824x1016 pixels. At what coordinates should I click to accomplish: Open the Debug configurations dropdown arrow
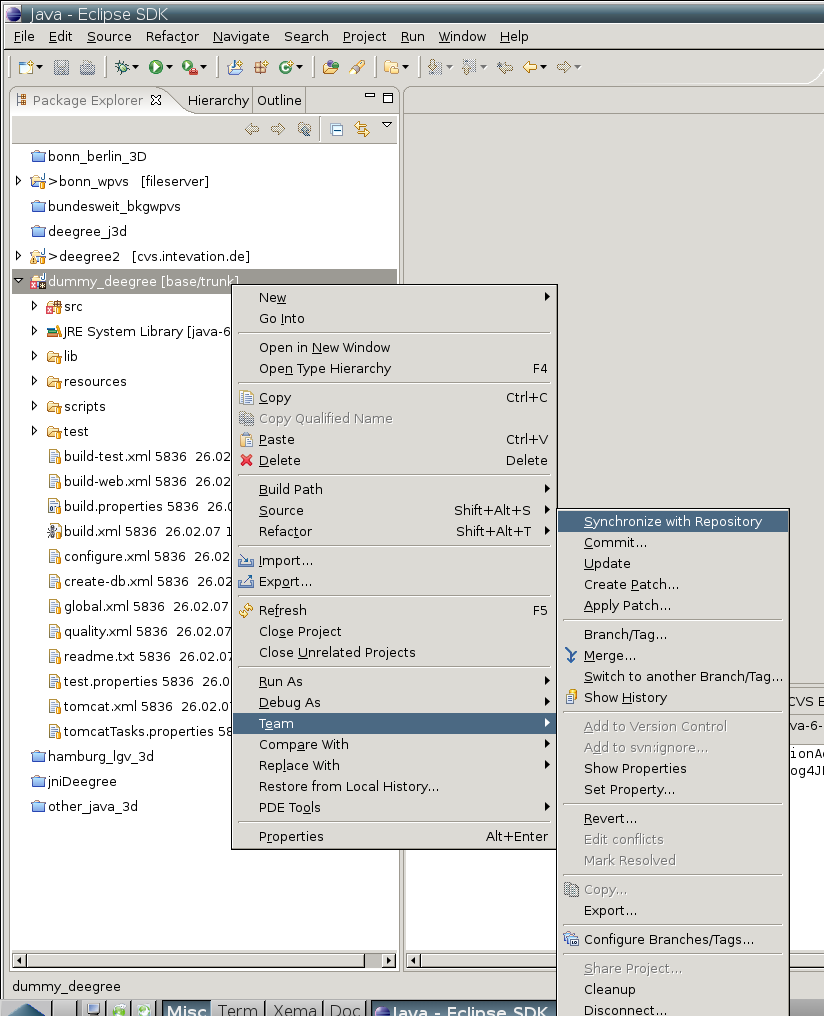135,67
